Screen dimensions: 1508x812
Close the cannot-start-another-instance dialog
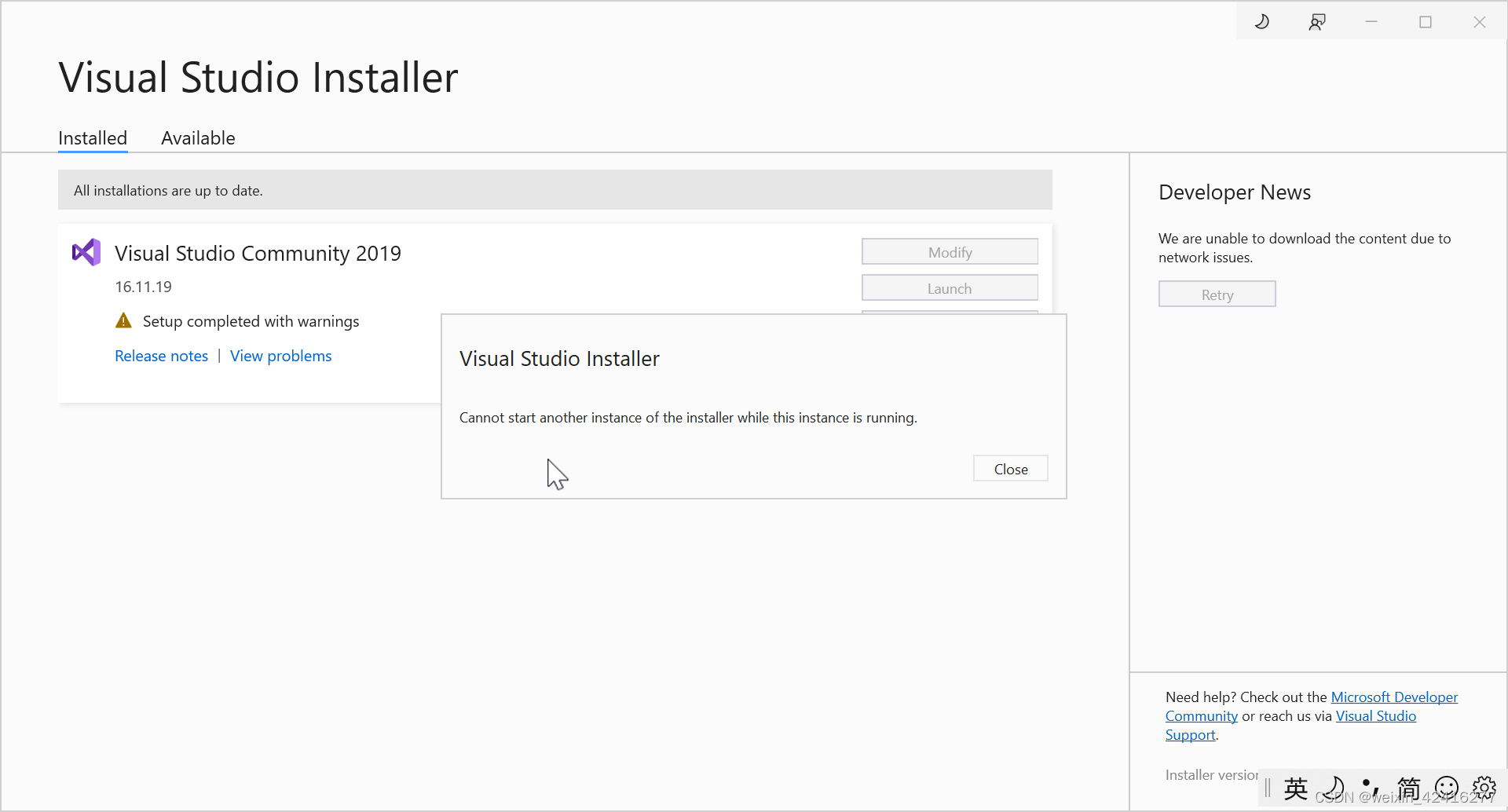tap(1010, 468)
